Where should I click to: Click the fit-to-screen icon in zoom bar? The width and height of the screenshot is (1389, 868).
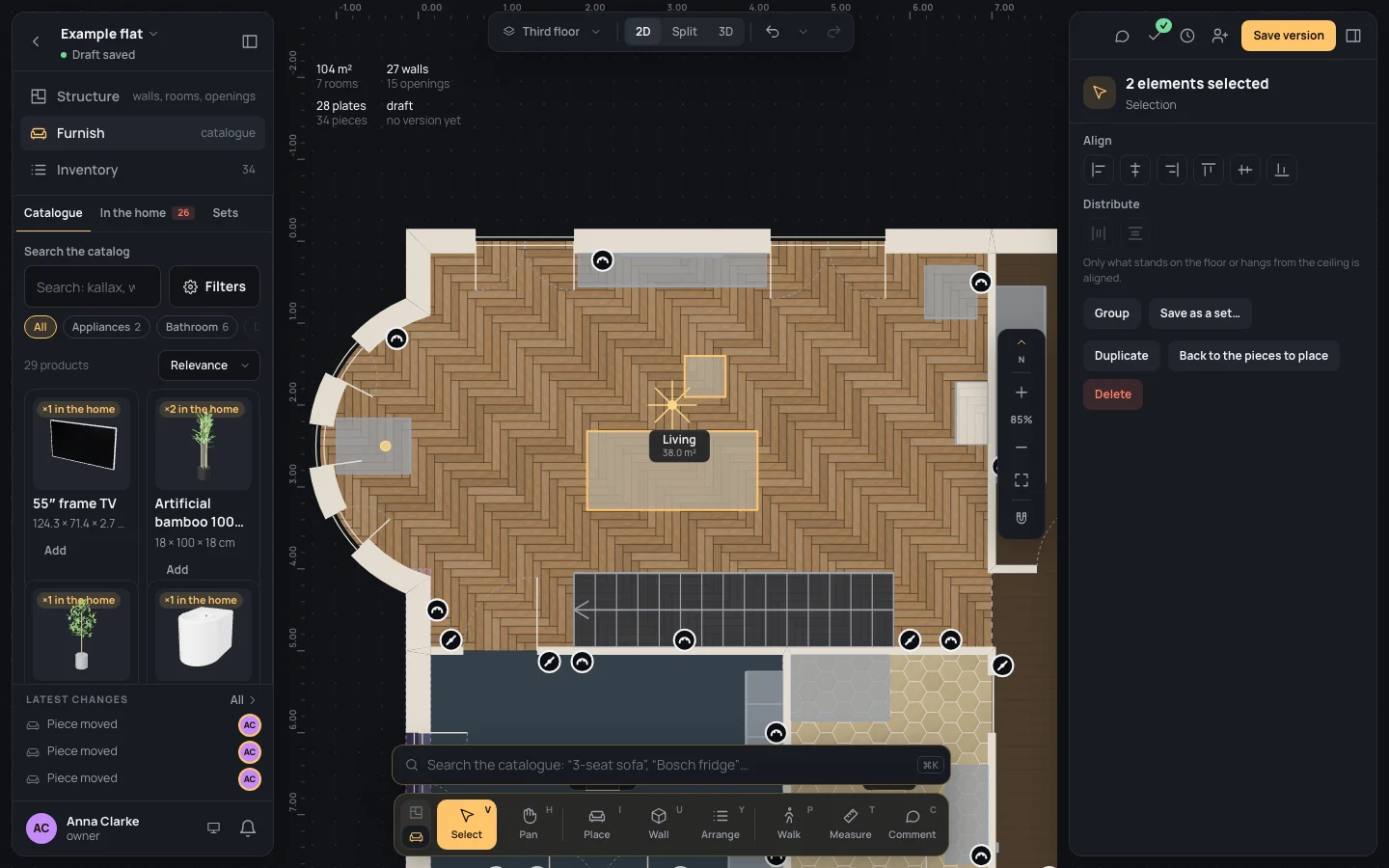(1021, 480)
